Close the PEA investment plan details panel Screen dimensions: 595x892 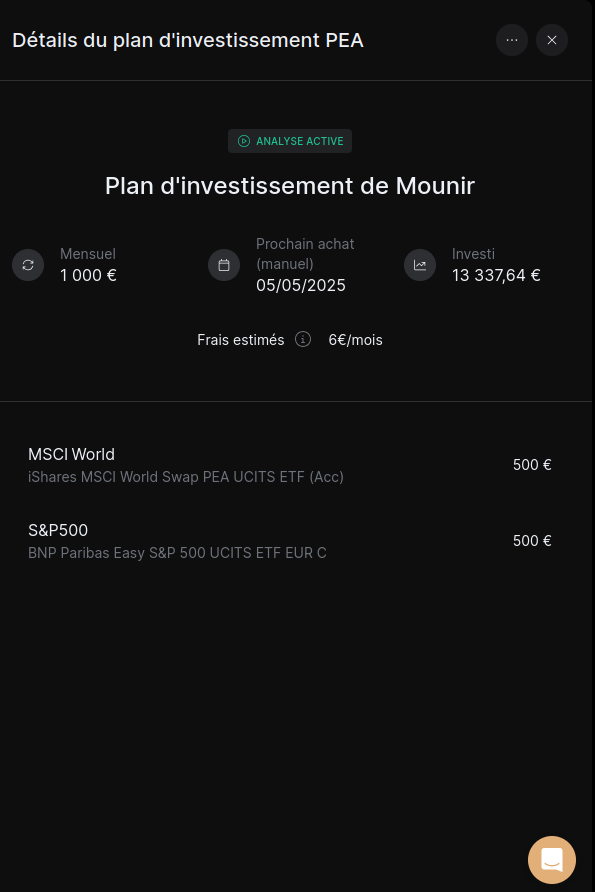coord(552,40)
